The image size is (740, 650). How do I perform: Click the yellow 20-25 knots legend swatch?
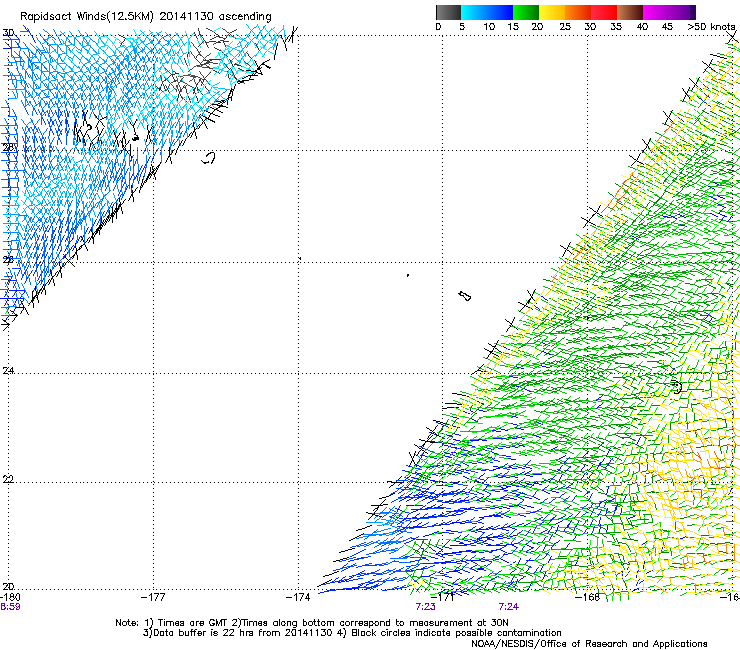click(552, 12)
